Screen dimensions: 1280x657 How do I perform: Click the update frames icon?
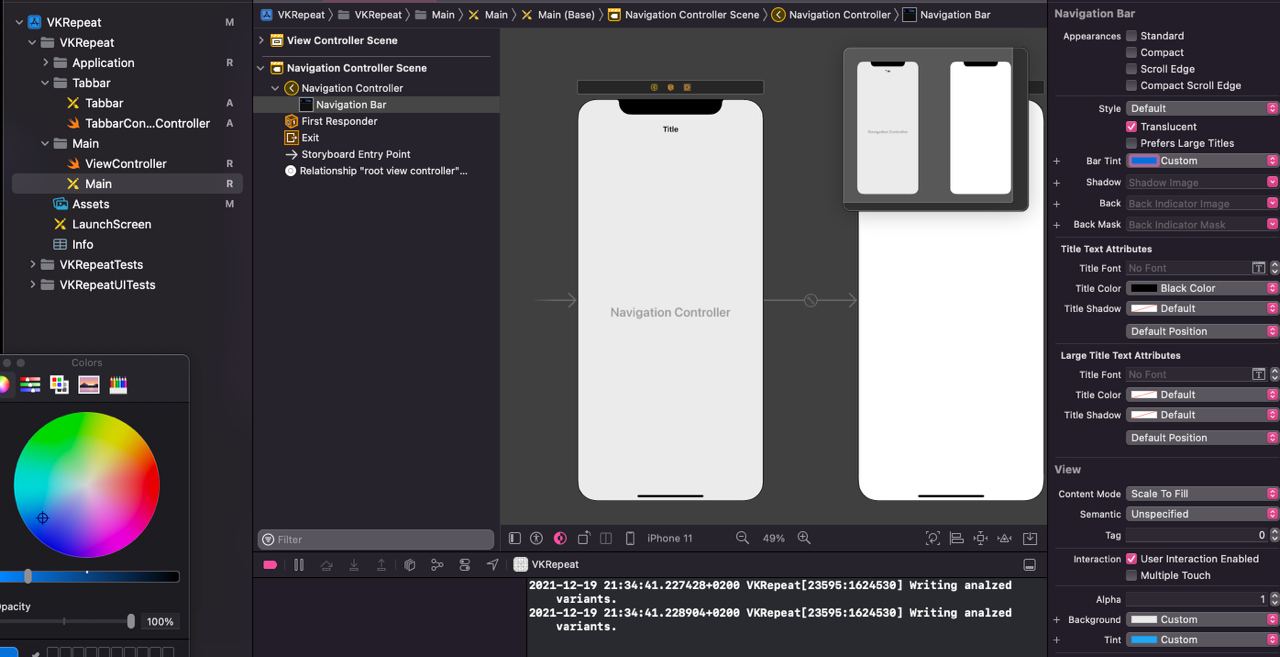[932, 538]
